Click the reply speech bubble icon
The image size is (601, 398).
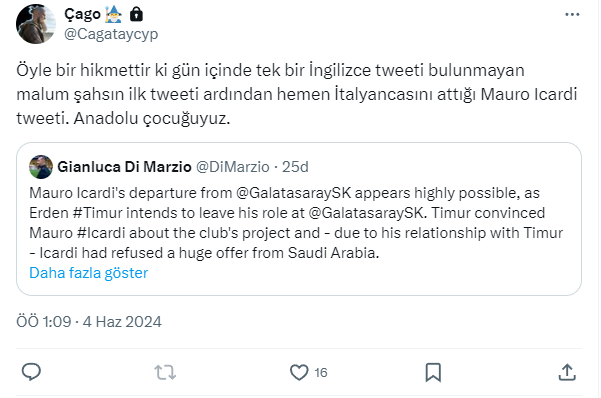click(31, 372)
